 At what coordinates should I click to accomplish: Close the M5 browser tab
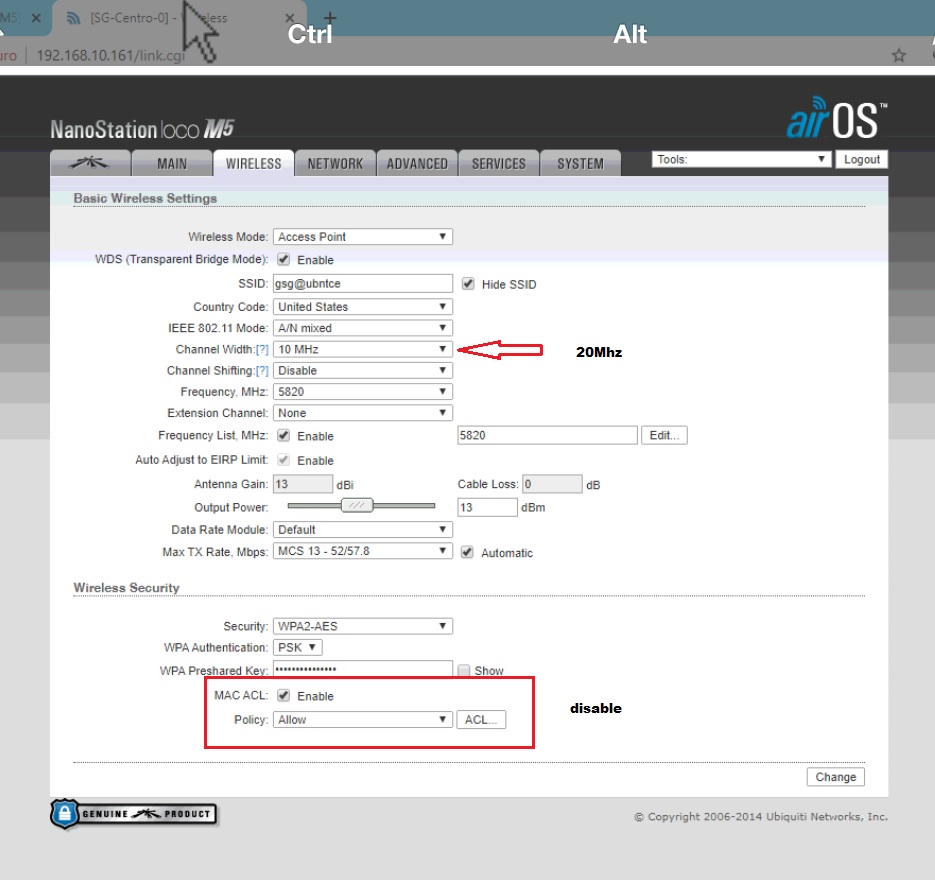pos(36,18)
